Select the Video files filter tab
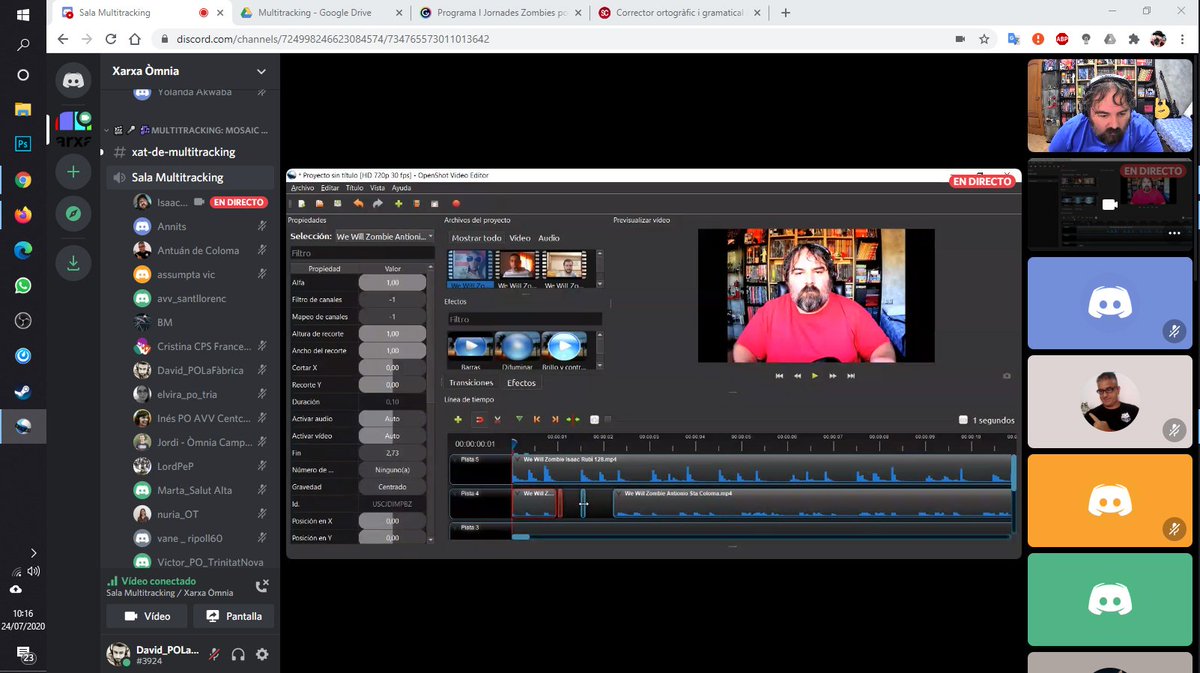Screen dimensions: 1200x673 [520, 238]
